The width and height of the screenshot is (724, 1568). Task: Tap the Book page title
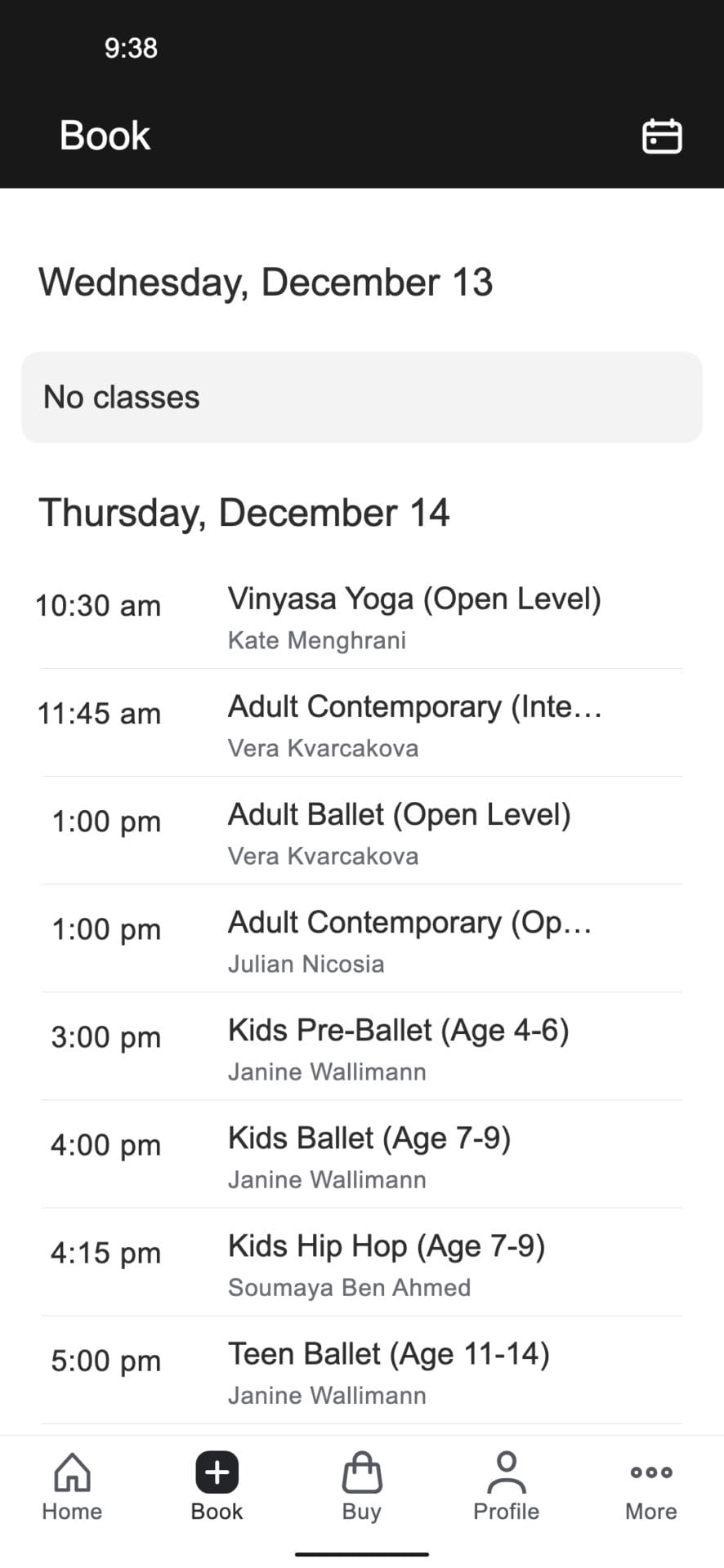[105, 136]
